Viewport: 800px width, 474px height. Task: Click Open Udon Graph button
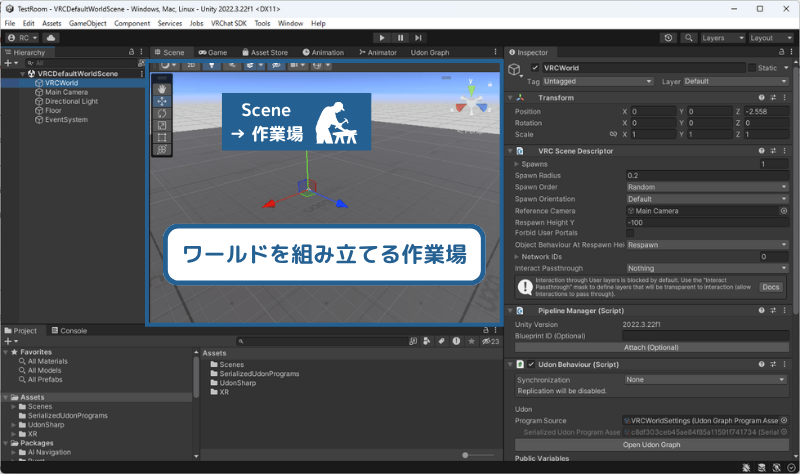(x=652, y=445)
